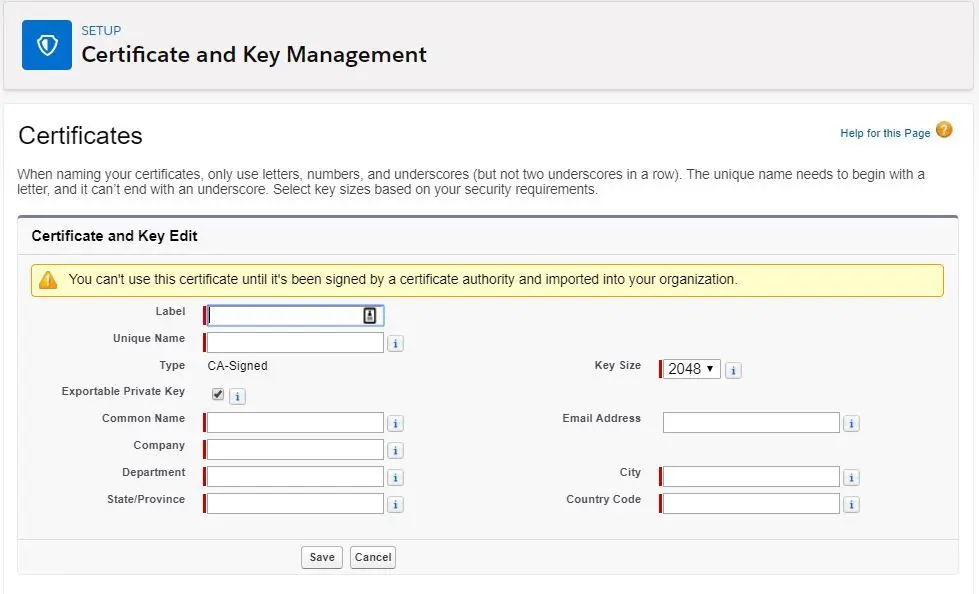Click the CA-Signed type value
This screenshot has width=979, height=594.
(x=237, y=366)
